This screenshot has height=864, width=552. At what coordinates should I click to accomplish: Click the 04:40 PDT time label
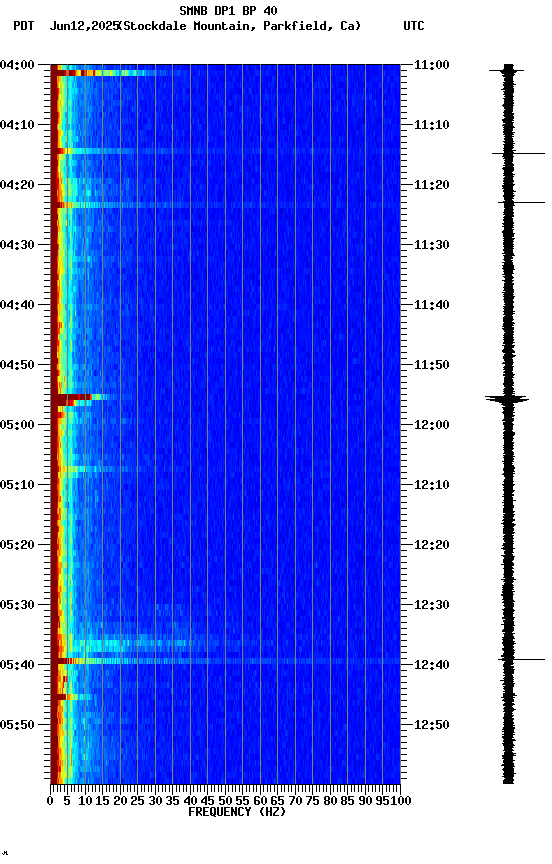coord(17,305)
